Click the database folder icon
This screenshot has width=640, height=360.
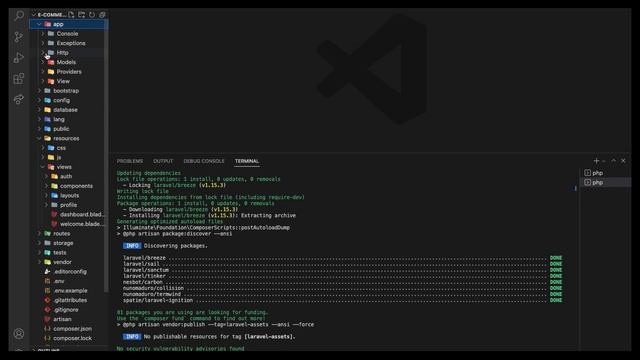47,110
